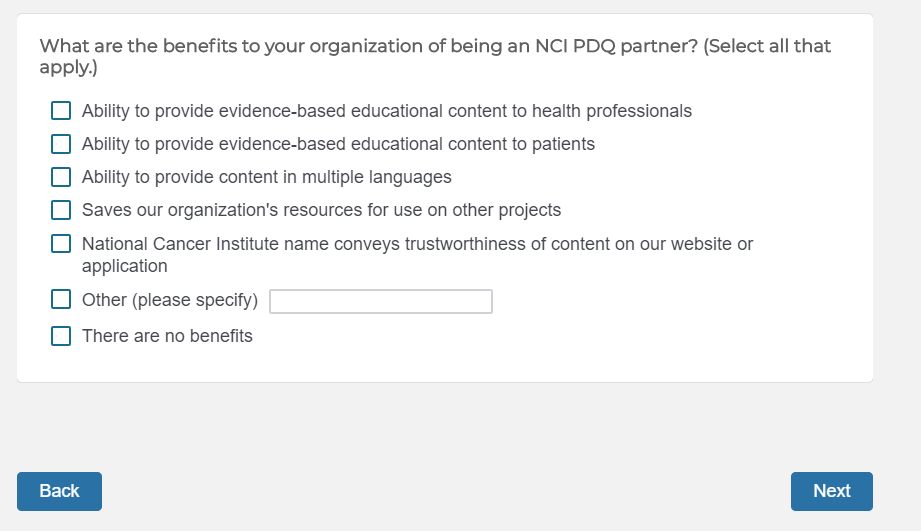The height and width of the screenshot is (531, 921).
Task: Check the National Cancer Institute trustworthiness box
Action: pyautogui.click(x=61, y=244)
